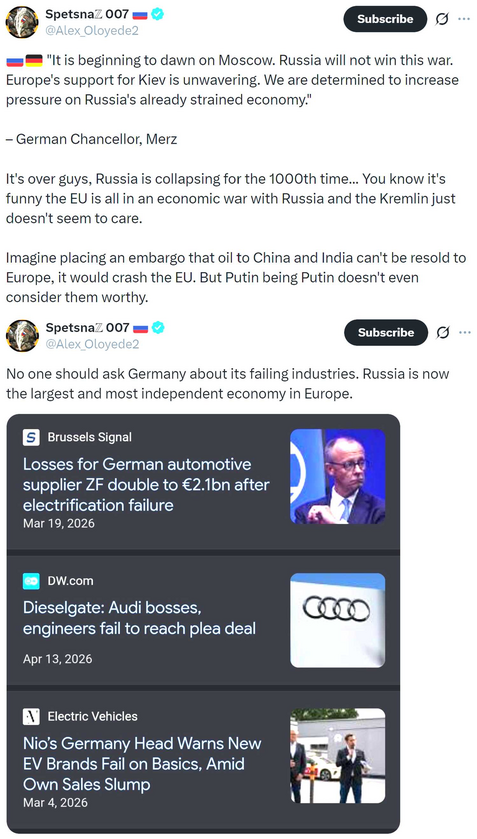Click the Grok icon on first post
The height and width of the screenshot is (839, 477).
[442, 19]
